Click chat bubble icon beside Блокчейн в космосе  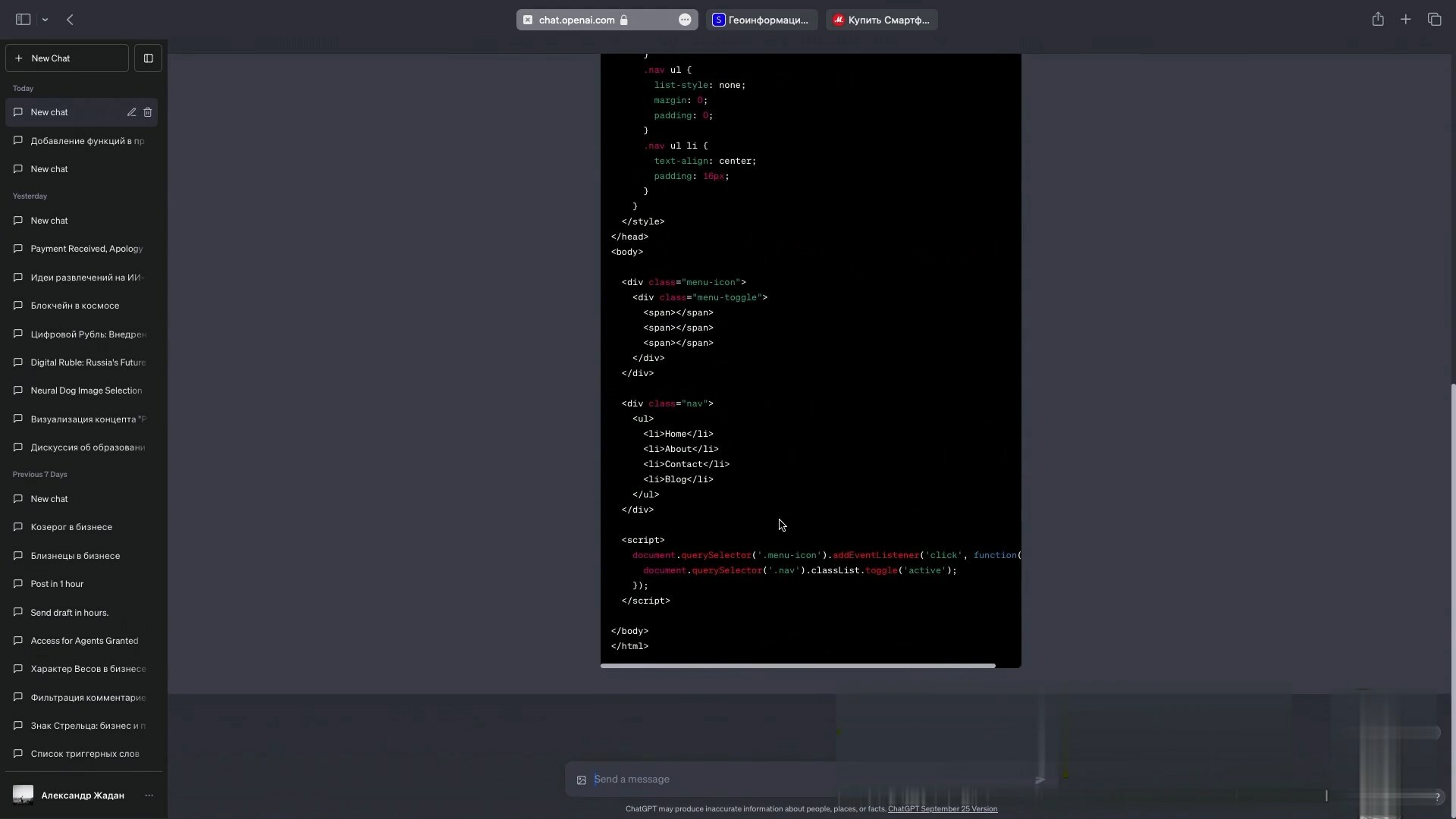coord(18,306)
